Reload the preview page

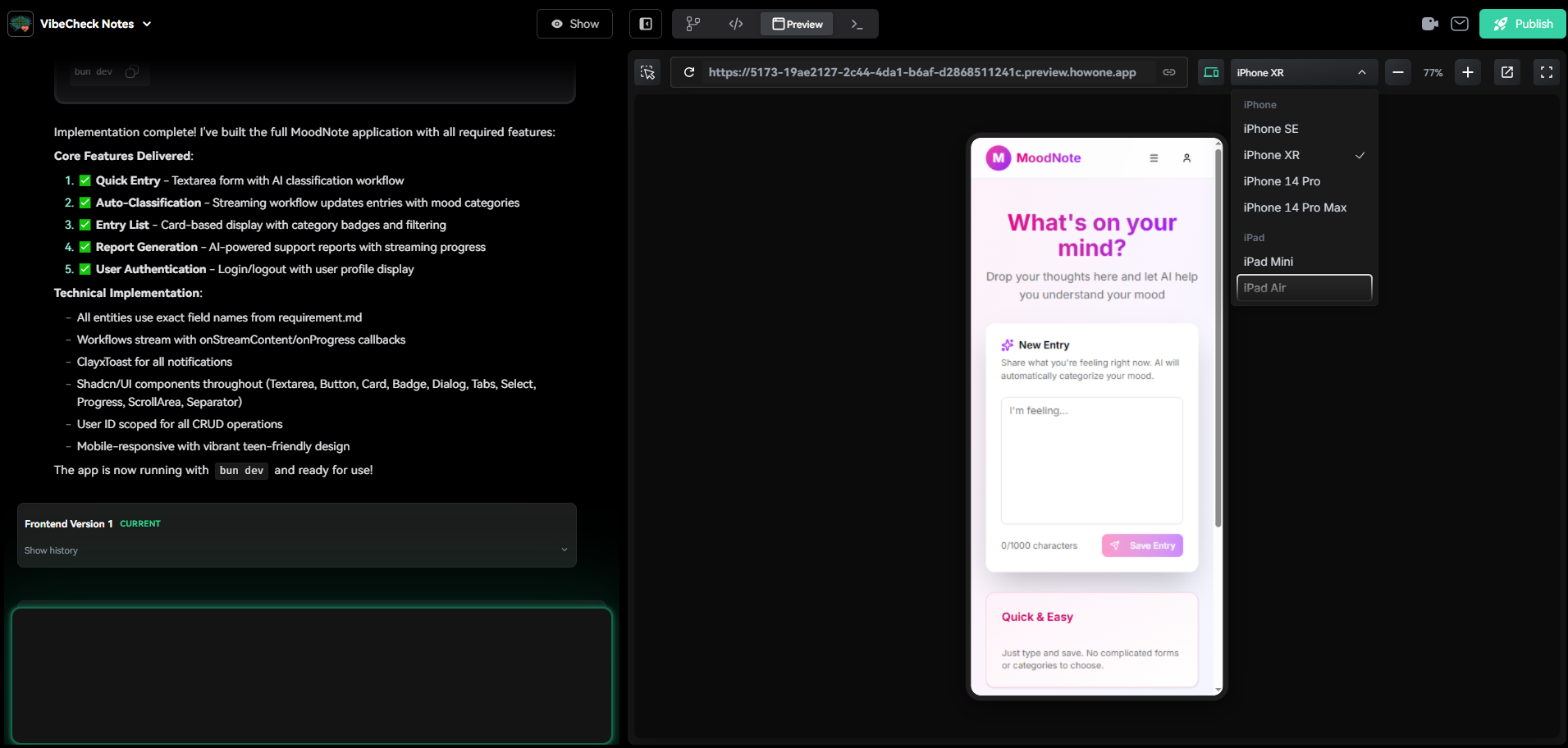689,72
